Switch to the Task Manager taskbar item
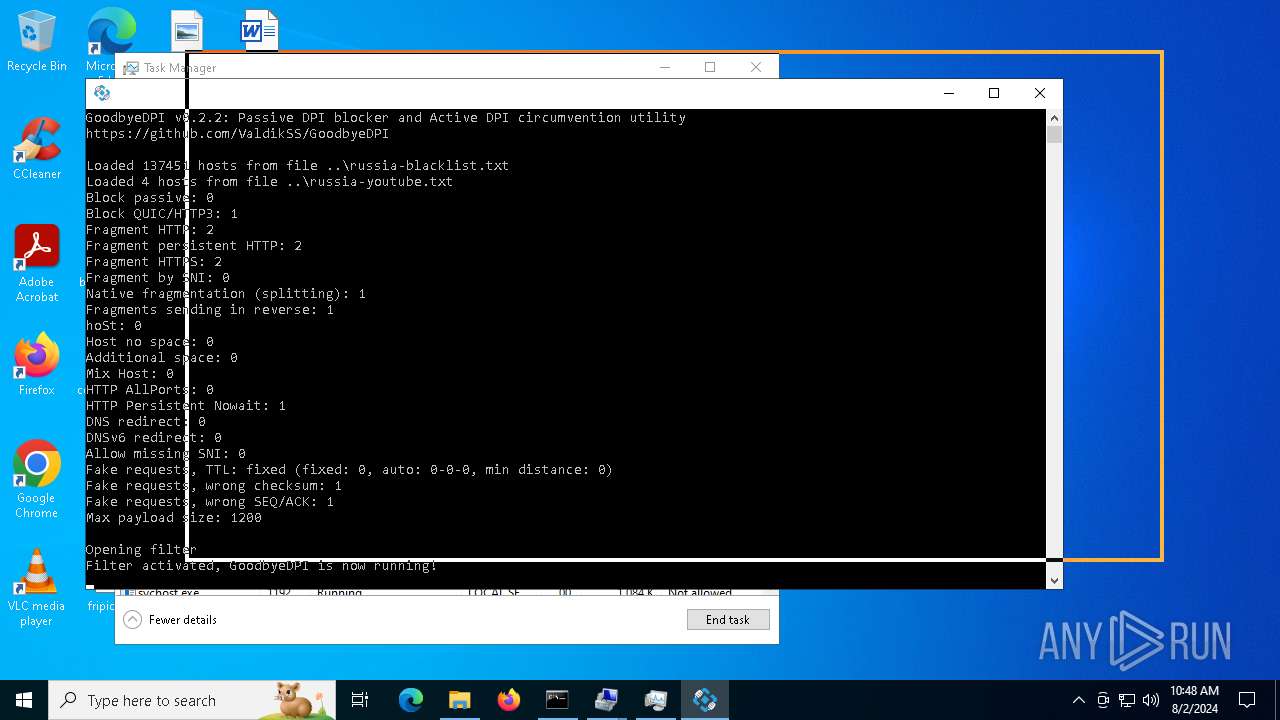The width and height of the screenshot is (1280, 720). (655, 700)
